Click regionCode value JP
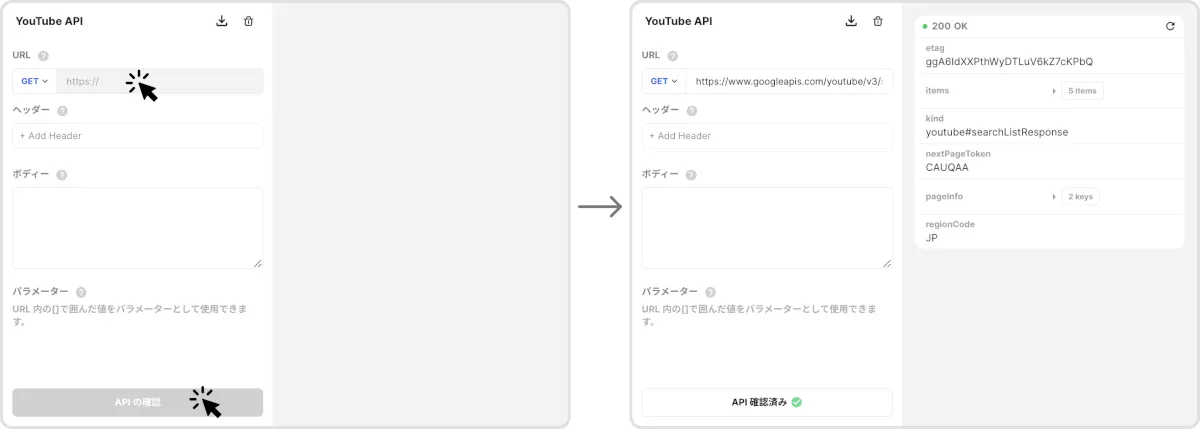Image resolution: width=1200 pixels, height=429 pixels. (932, 238)
